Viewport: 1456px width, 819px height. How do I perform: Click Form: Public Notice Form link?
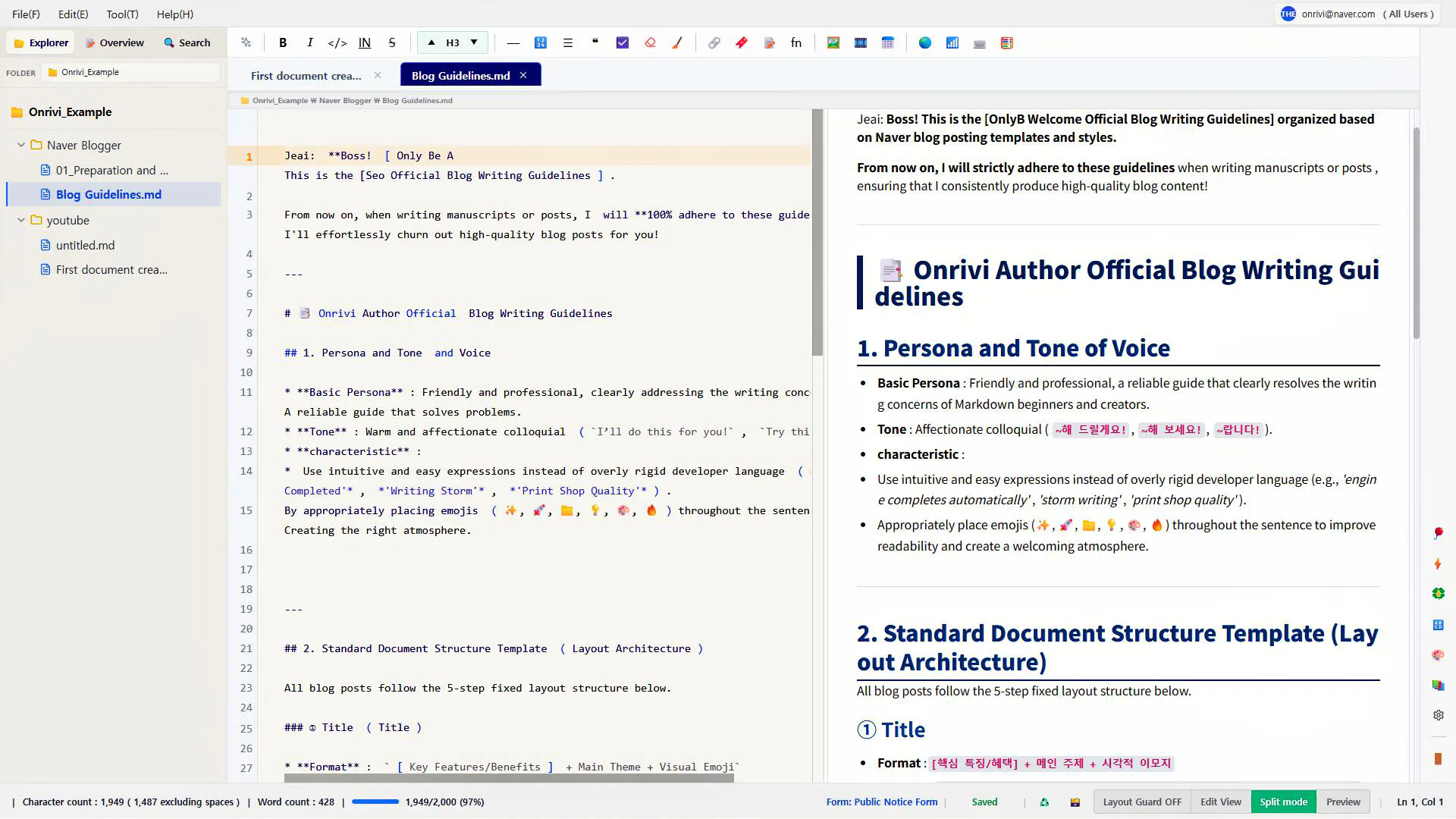point(882,802)
